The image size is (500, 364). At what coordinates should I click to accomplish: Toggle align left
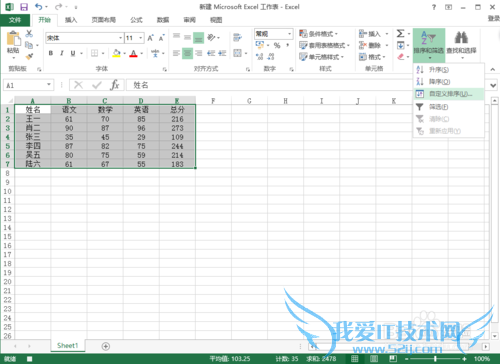pos(176,53)
